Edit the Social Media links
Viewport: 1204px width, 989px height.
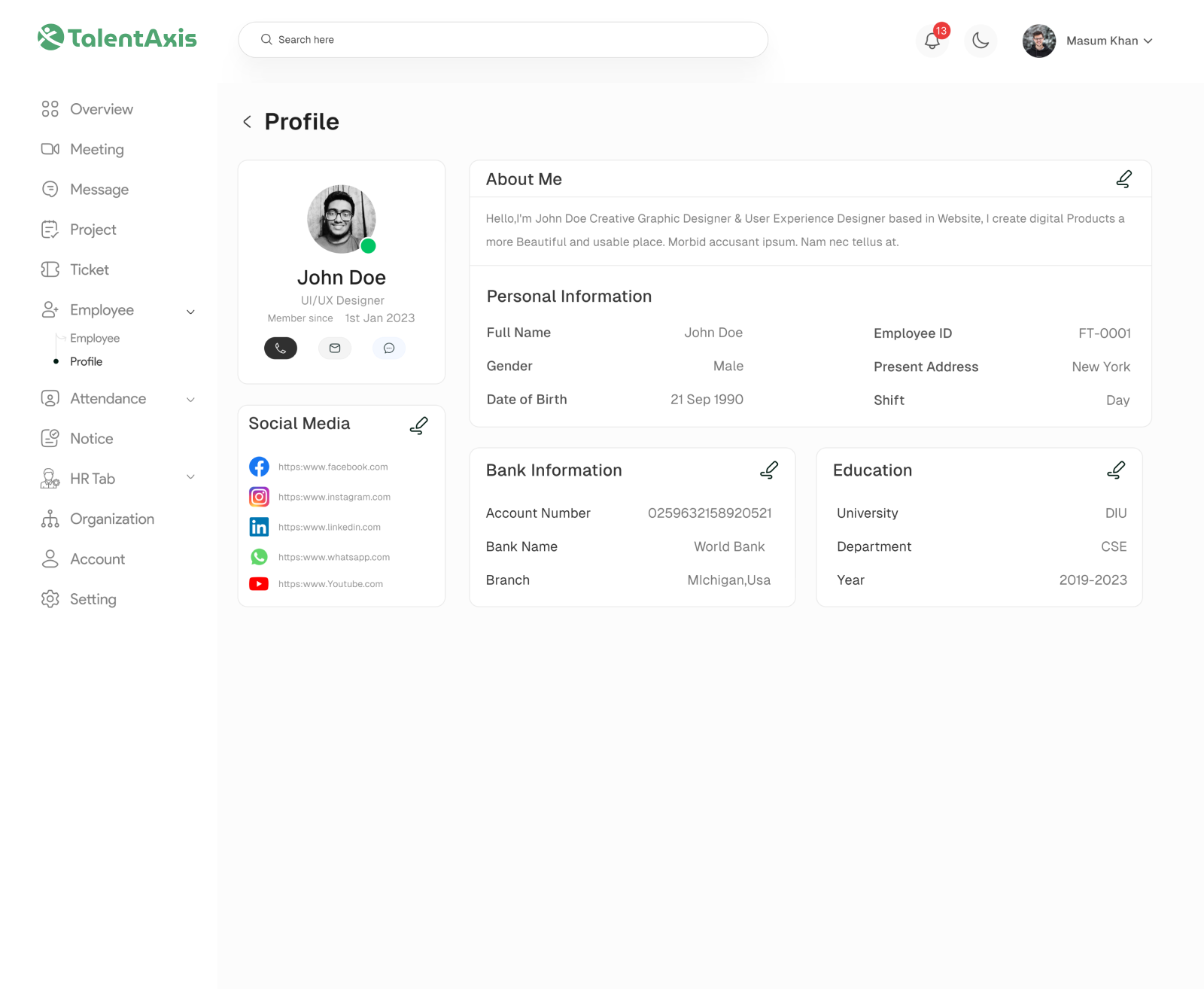point(419,425)
